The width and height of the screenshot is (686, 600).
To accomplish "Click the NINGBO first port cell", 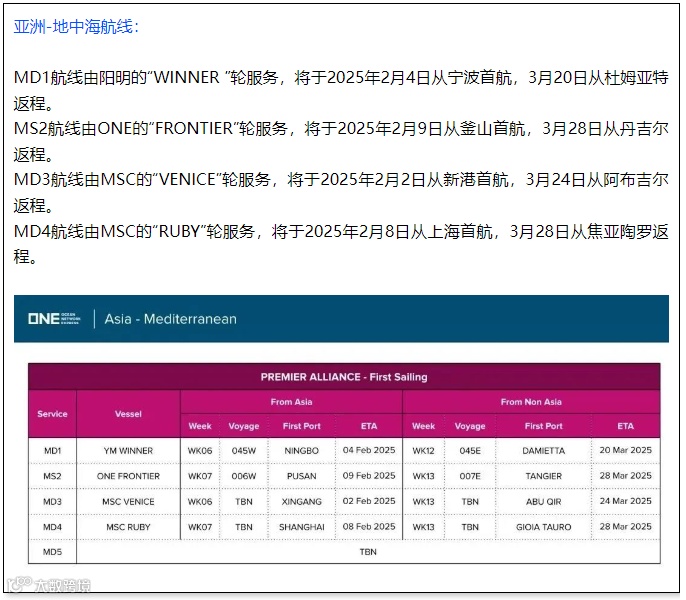I will click(x=301, y=451).
